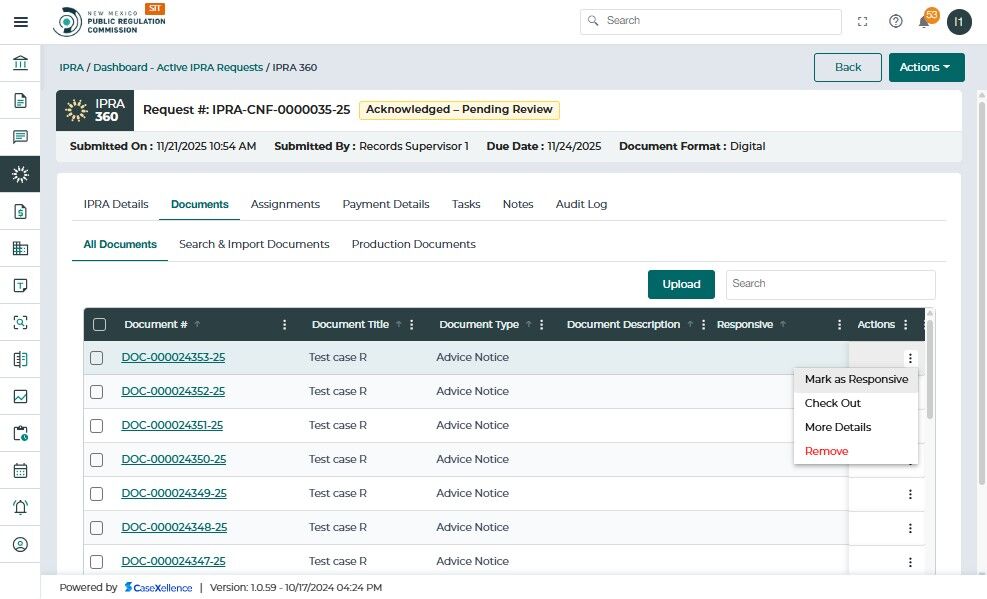This screenshot has width=987, height=599.
Task: Open Document # column options menu
Action: point(285,325)
